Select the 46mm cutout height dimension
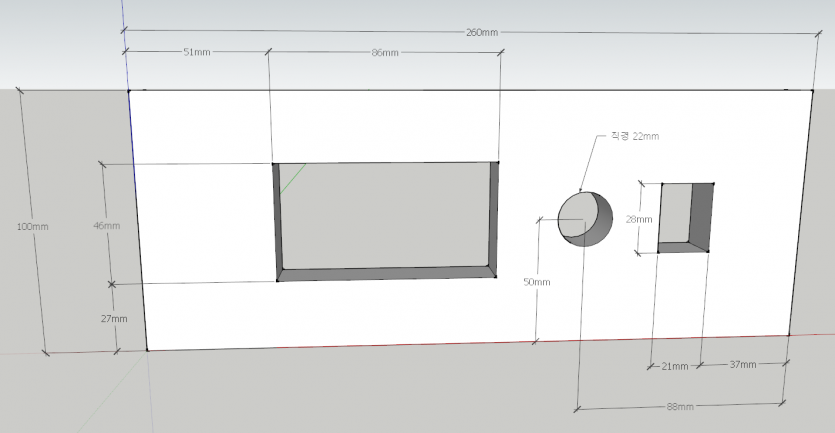The height and width of the screenshot is (433, 835). [107, 225]
